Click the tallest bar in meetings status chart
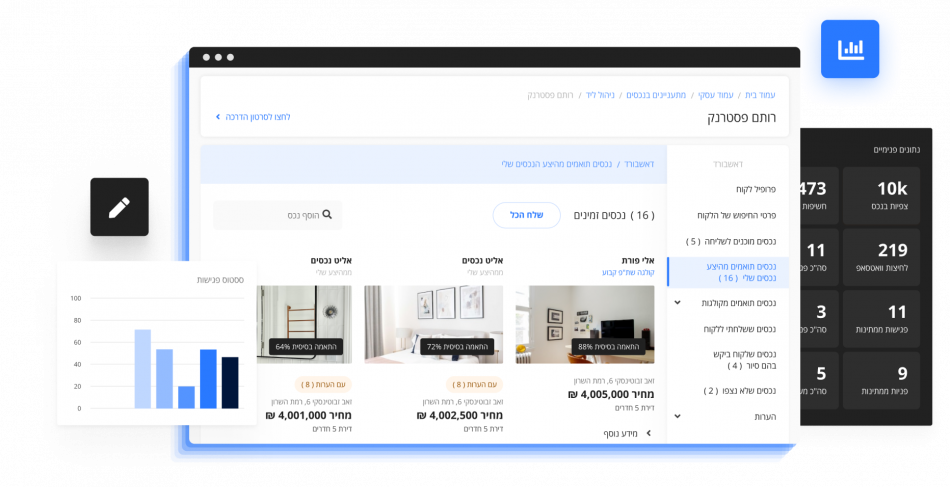This screenshot has width=950, height=487. pos(143,368)
